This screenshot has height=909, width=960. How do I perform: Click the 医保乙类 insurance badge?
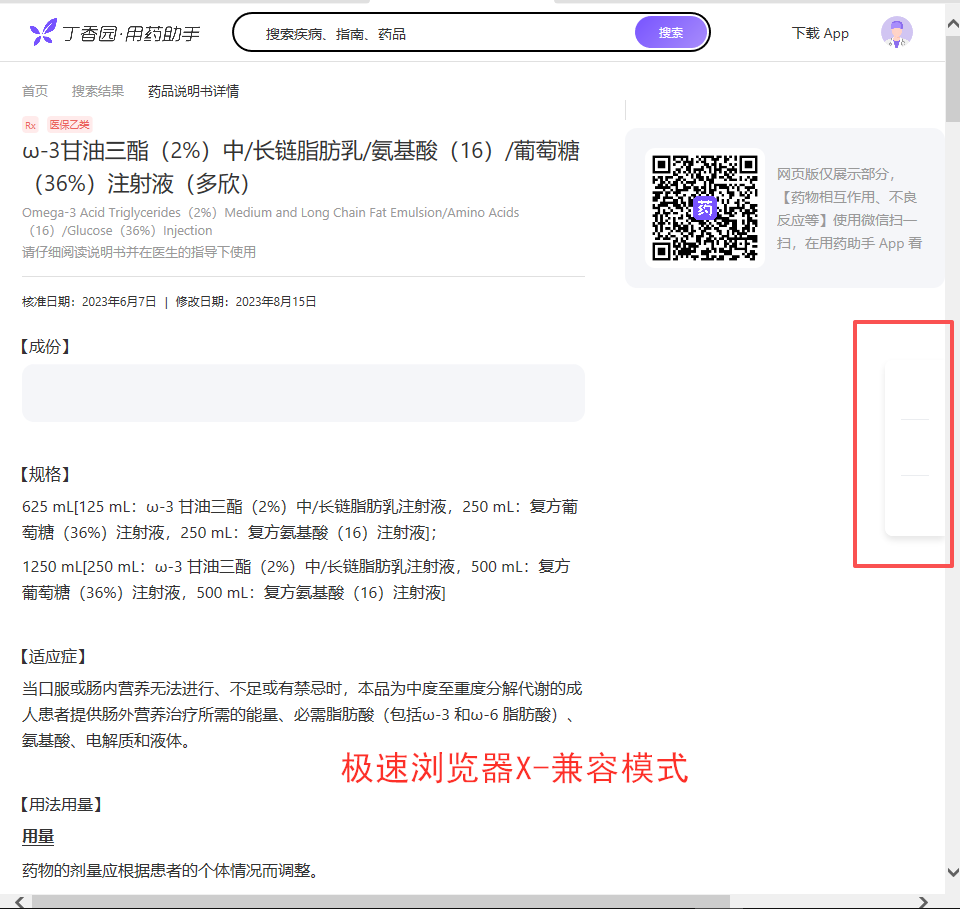tap(70, 125)
